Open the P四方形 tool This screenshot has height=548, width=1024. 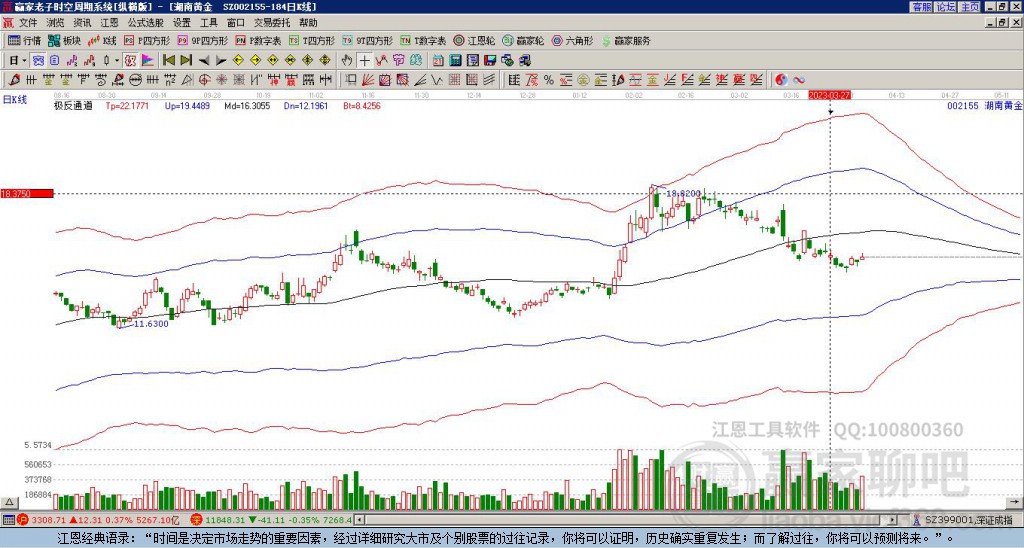150,41
